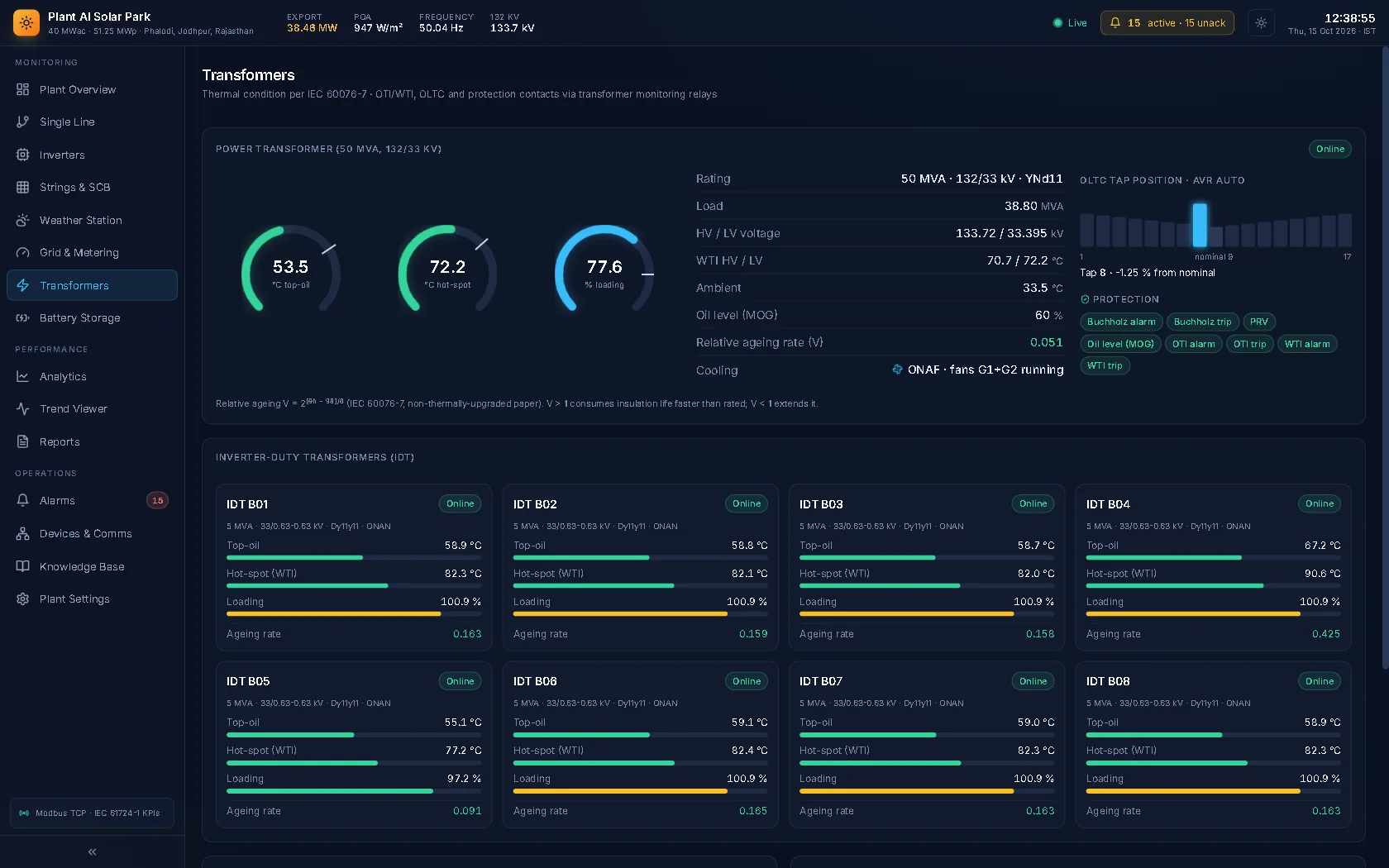The image size is (1389, 868).
Task: Click the Battery Storage icon
Action: [22, 317]
